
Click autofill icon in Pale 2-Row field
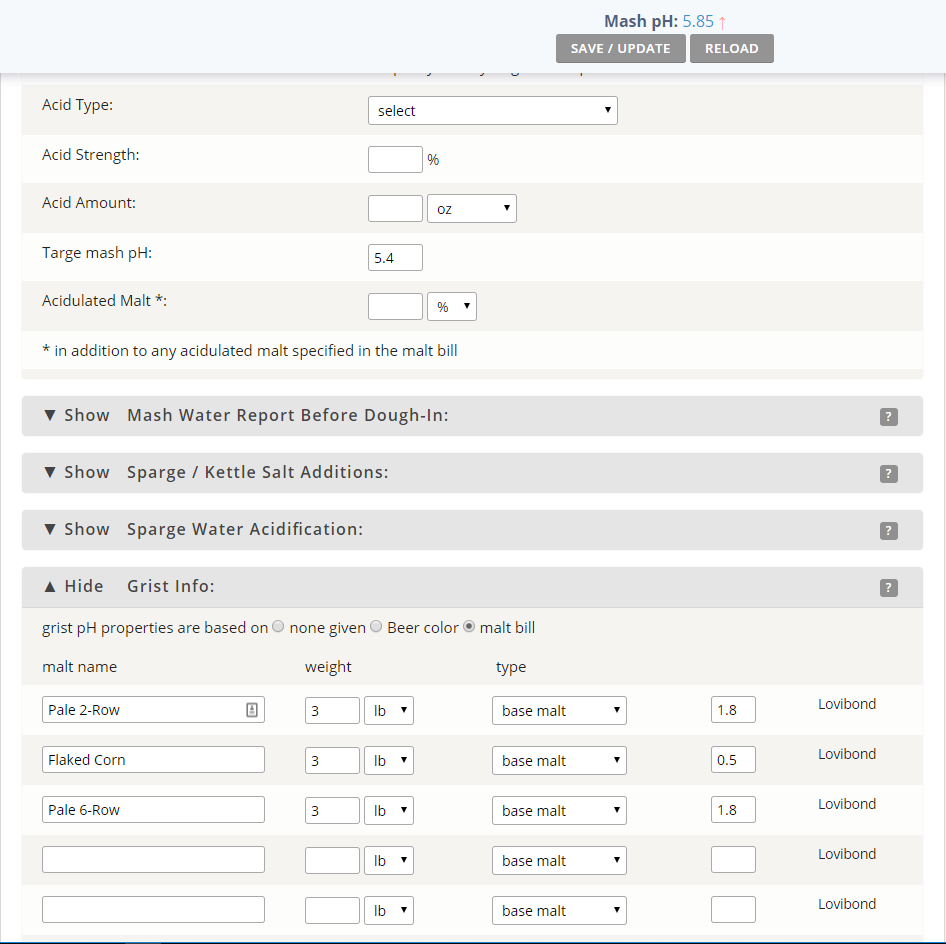click(252, 710)
